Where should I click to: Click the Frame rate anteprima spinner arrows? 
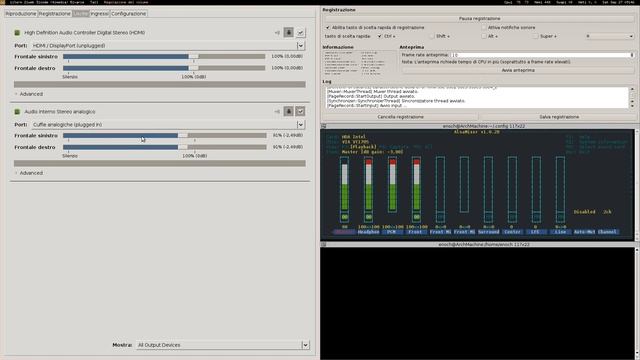[632, 55]
